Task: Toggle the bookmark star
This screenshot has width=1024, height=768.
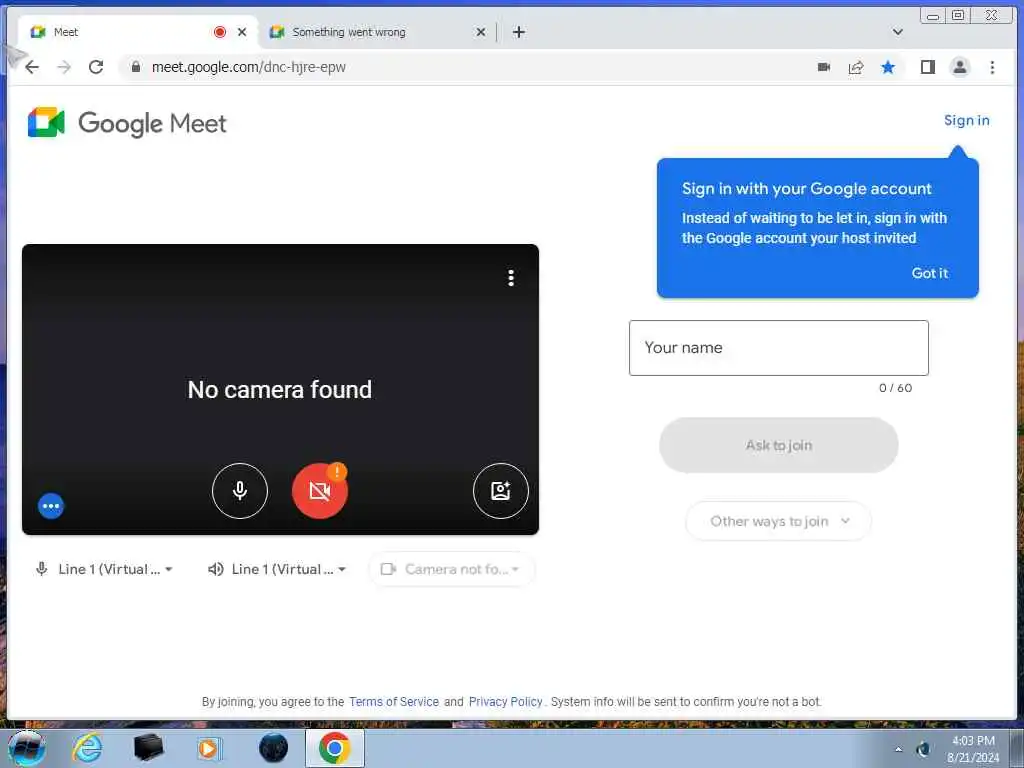Action: coord(888,67)
